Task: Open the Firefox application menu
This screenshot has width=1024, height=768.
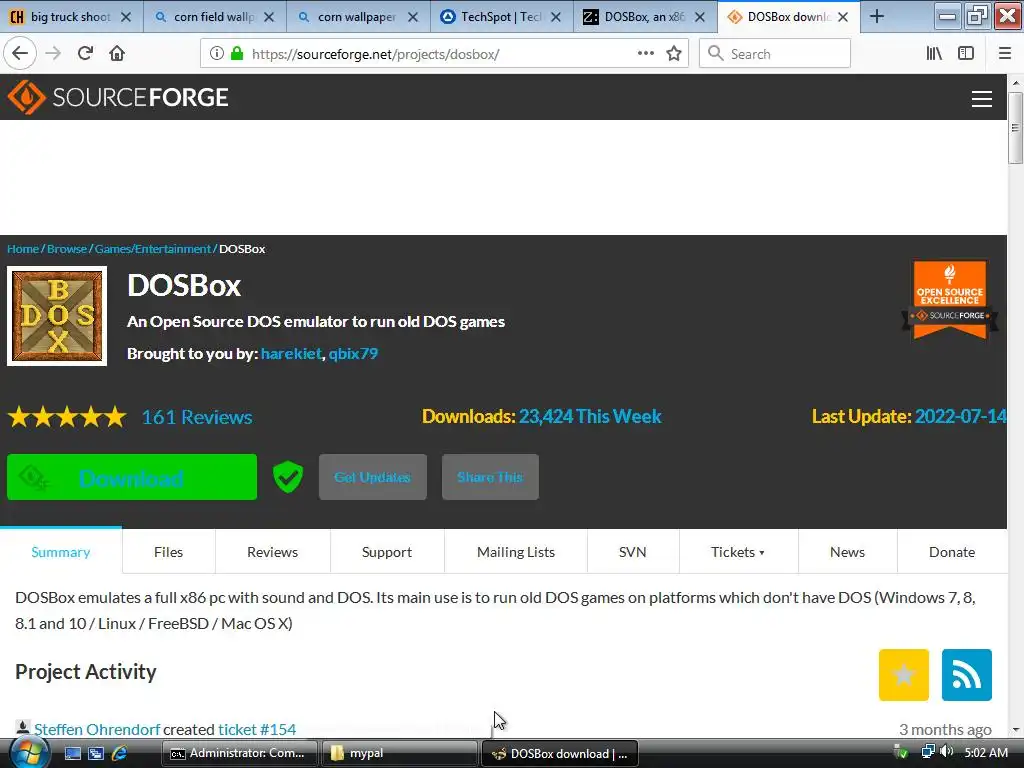Action: tap(1005, 54)
